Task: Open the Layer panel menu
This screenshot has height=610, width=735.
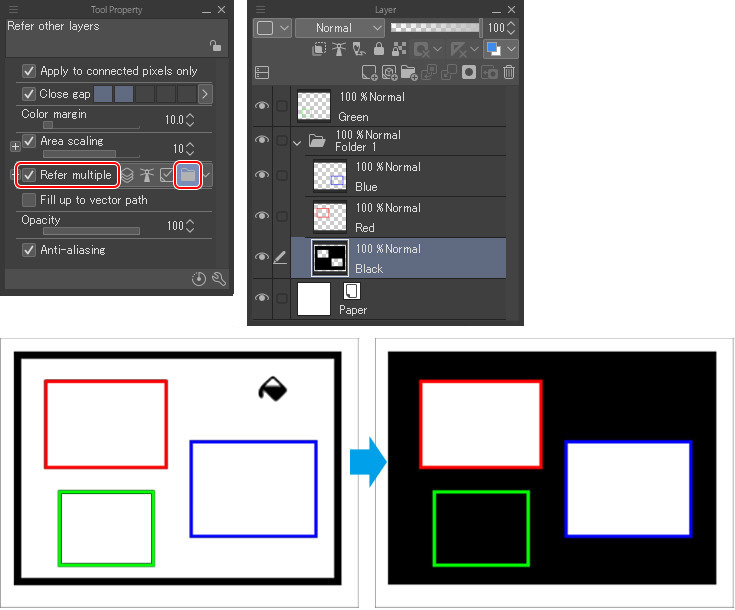Action: 261,9
